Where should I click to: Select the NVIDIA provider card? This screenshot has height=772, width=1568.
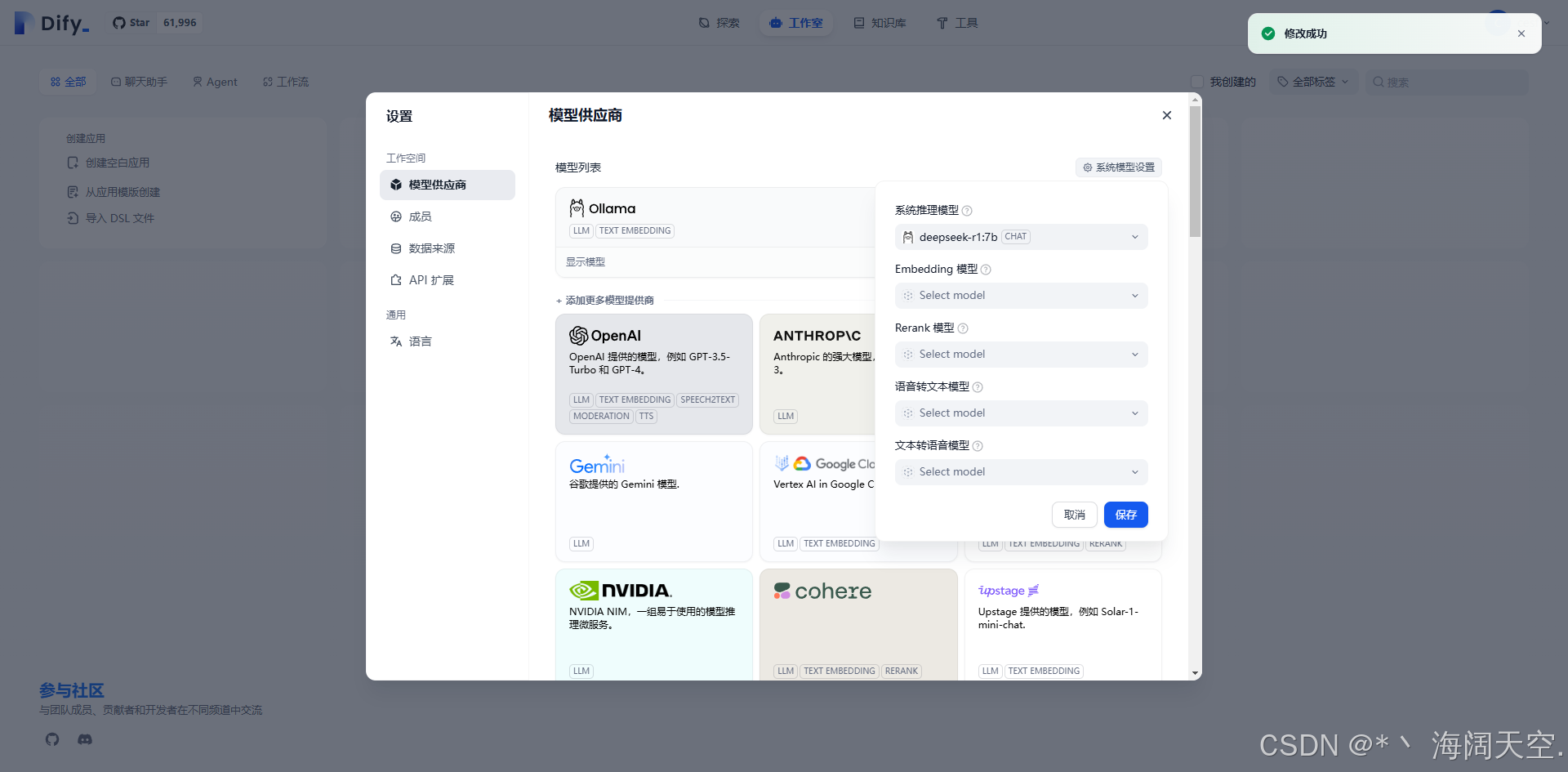coord(654,625)
